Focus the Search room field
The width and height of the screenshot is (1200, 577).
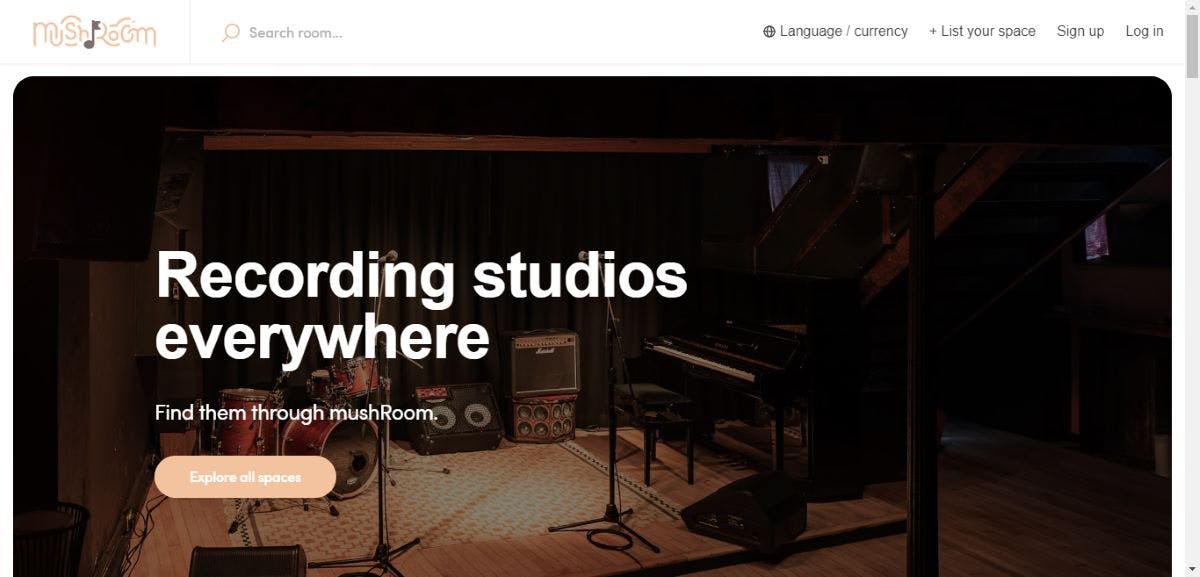tap(295, 32)
